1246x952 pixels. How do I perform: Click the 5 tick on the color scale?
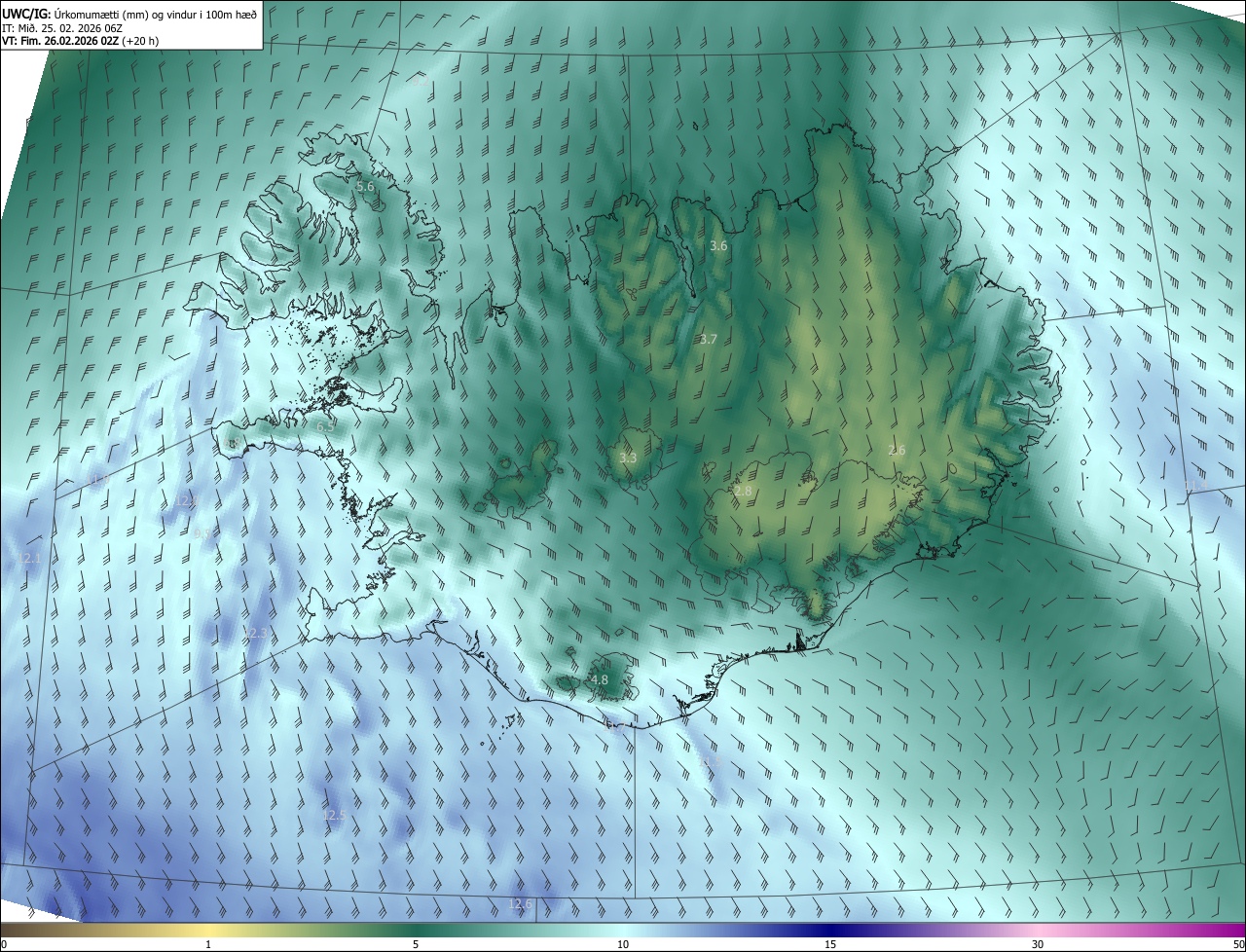coord(416,944)
